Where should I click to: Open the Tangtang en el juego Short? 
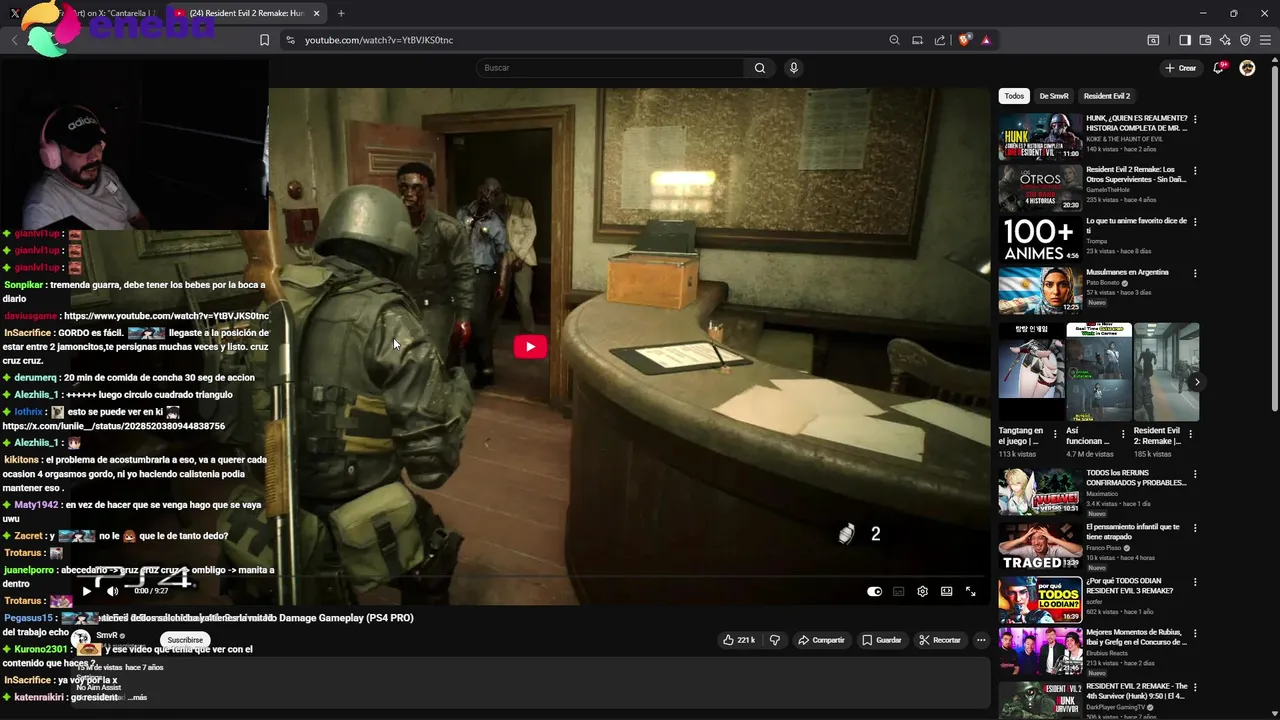point(1031,372)
